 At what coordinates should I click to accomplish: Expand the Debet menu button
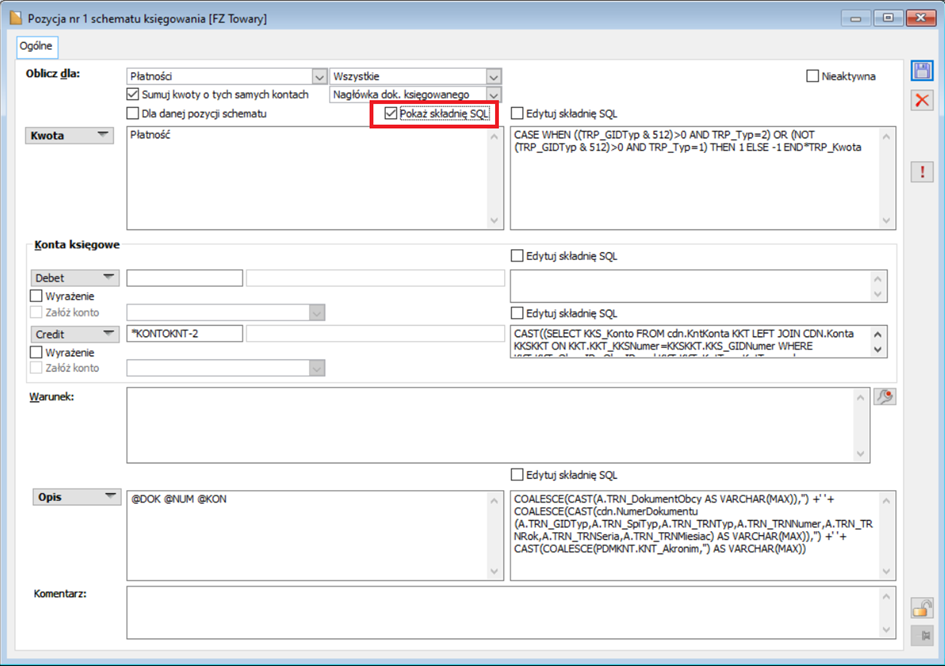pyautogui.click(x=75, y=278)
